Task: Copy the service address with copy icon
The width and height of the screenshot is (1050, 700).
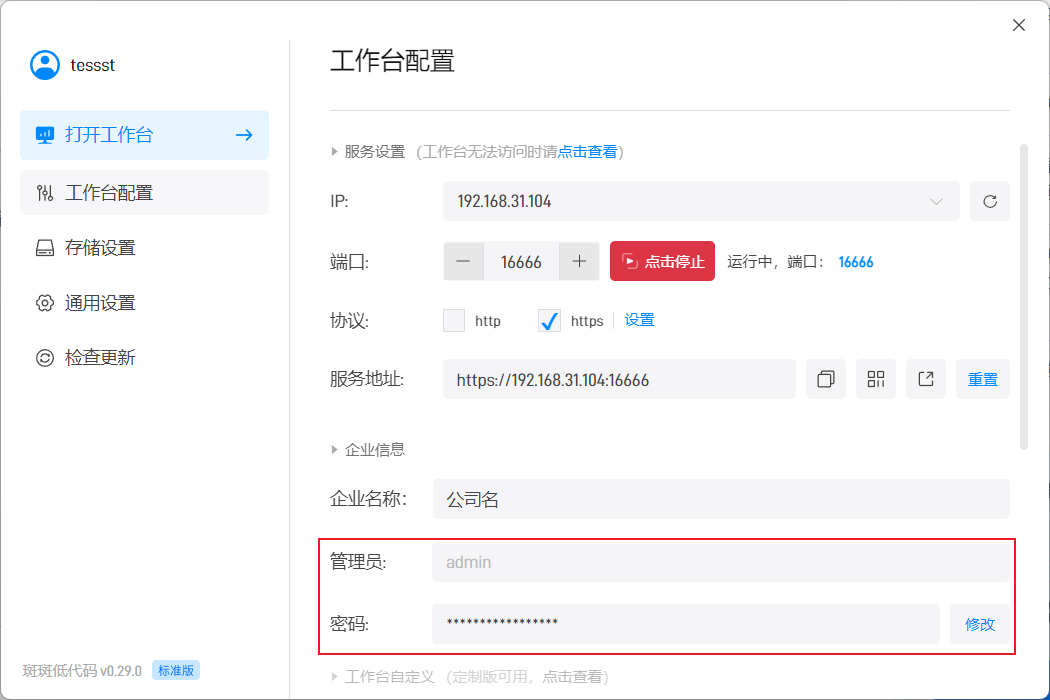Action: pos(826,379)
